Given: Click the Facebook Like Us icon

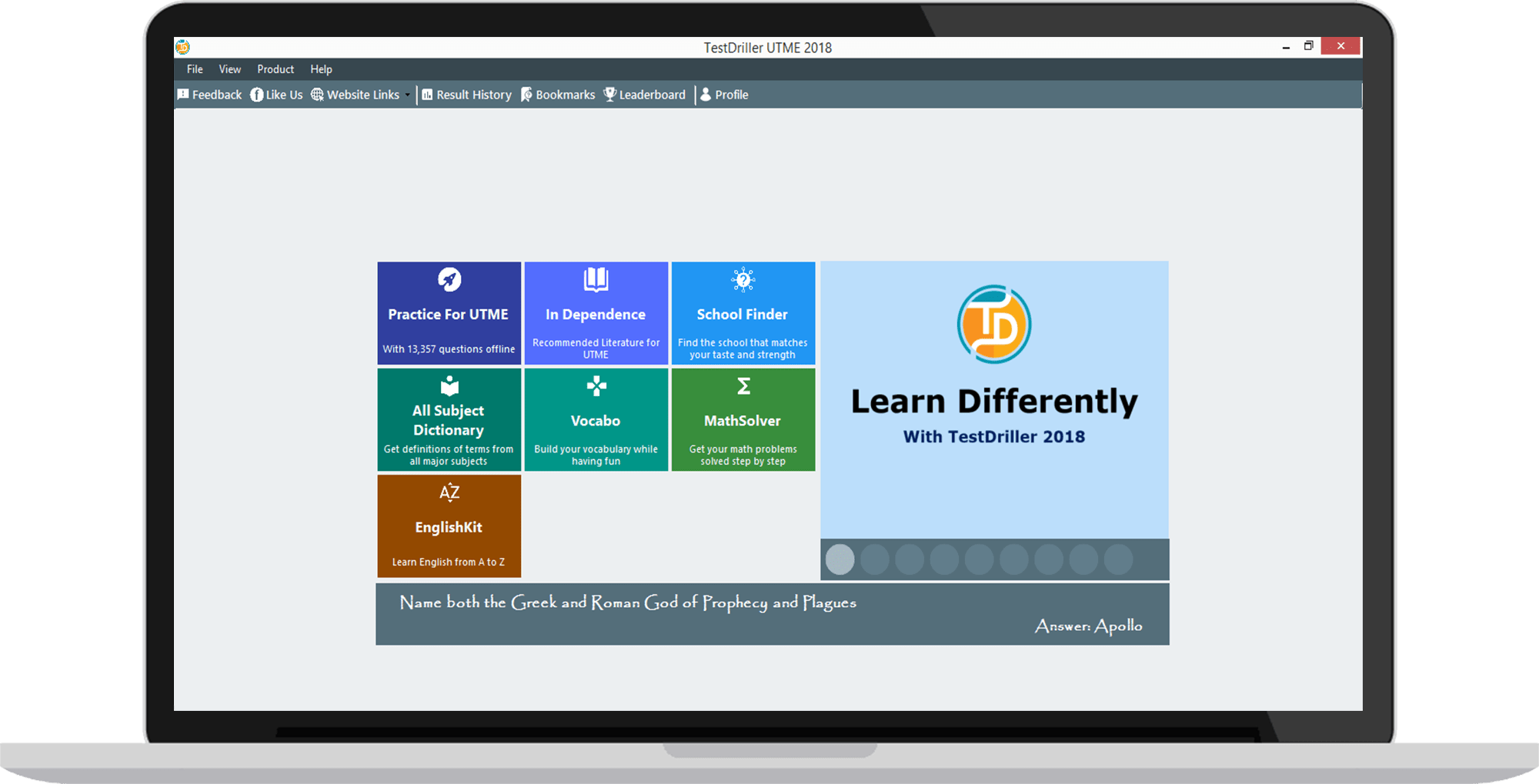Looking at the screenshot, I should coord(256,95).
